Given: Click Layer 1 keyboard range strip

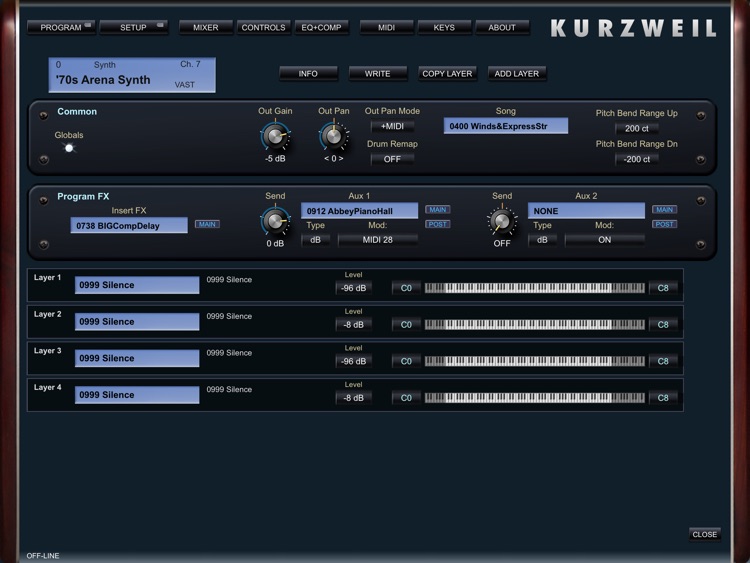Looking at the screenshot, I should (535, 288).
